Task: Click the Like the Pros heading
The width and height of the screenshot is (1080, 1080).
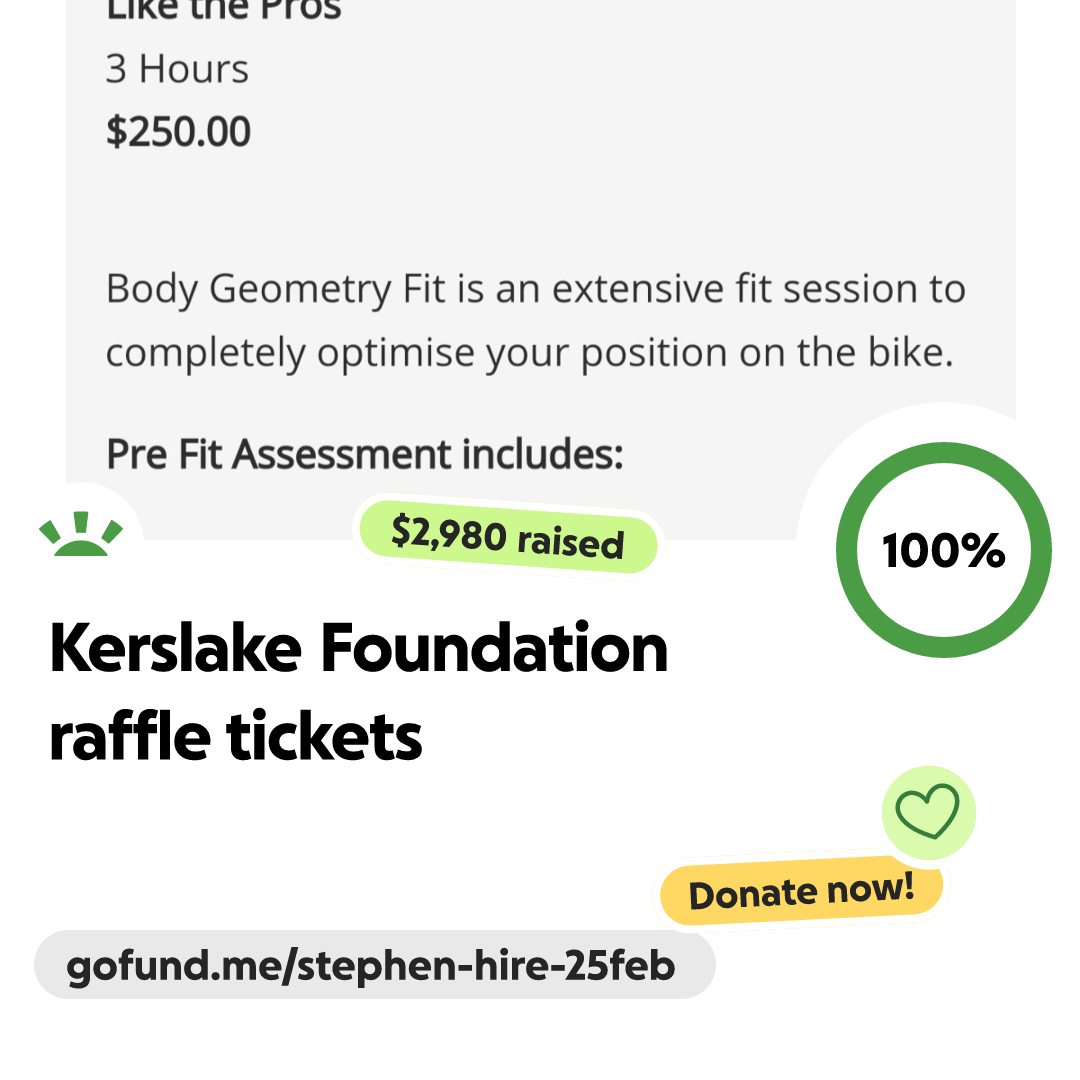Action: [x=223, y=10]
